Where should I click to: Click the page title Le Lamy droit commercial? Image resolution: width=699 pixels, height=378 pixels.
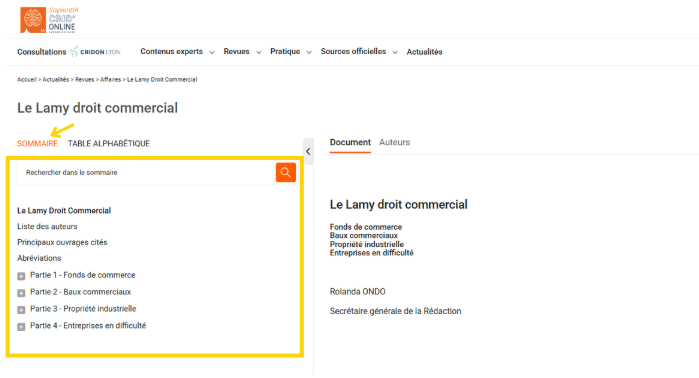pyautogui.click(x=97, y=108)
